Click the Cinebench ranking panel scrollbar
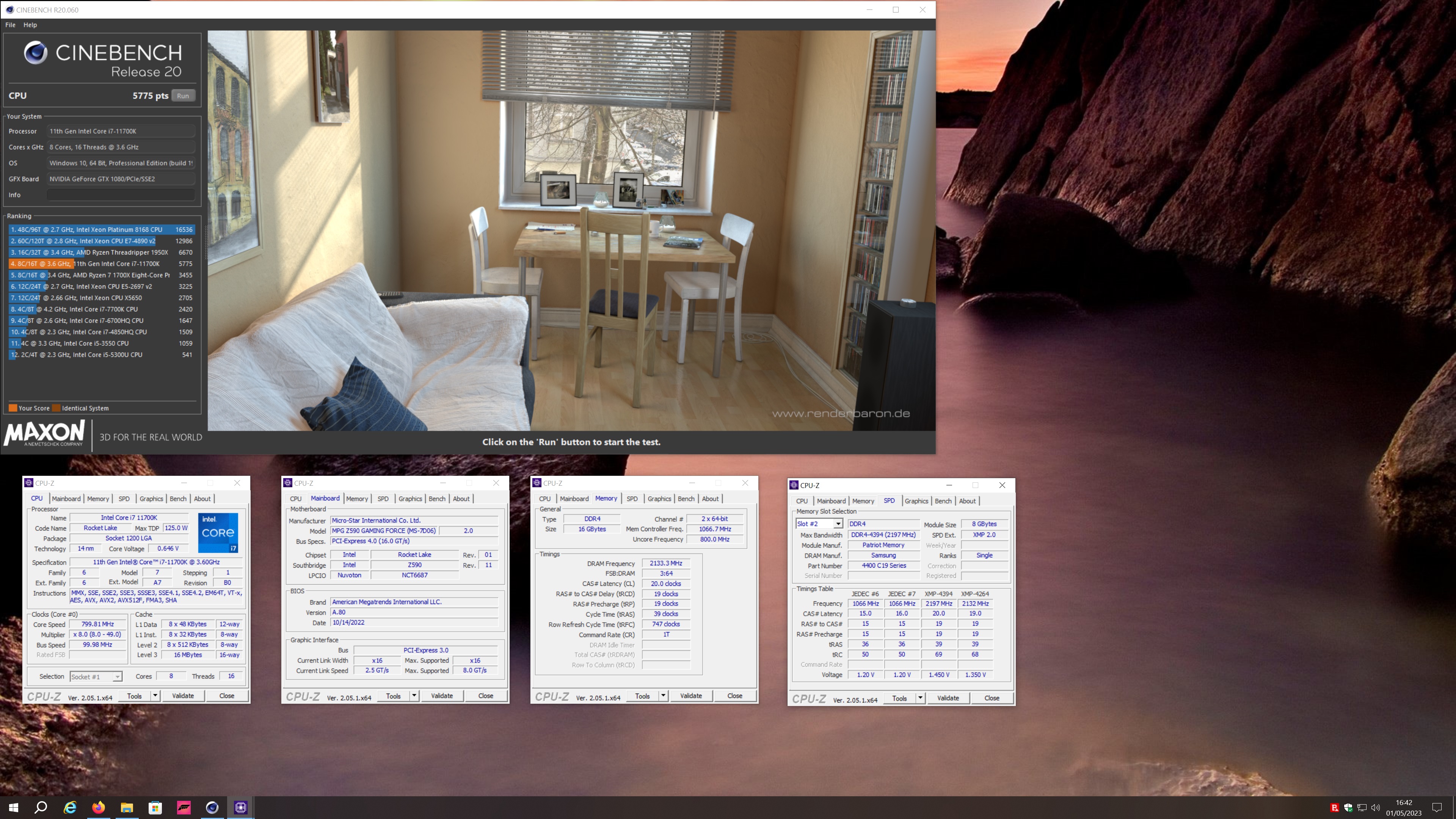Viewport: 1456px width, 819px height. 206,243
